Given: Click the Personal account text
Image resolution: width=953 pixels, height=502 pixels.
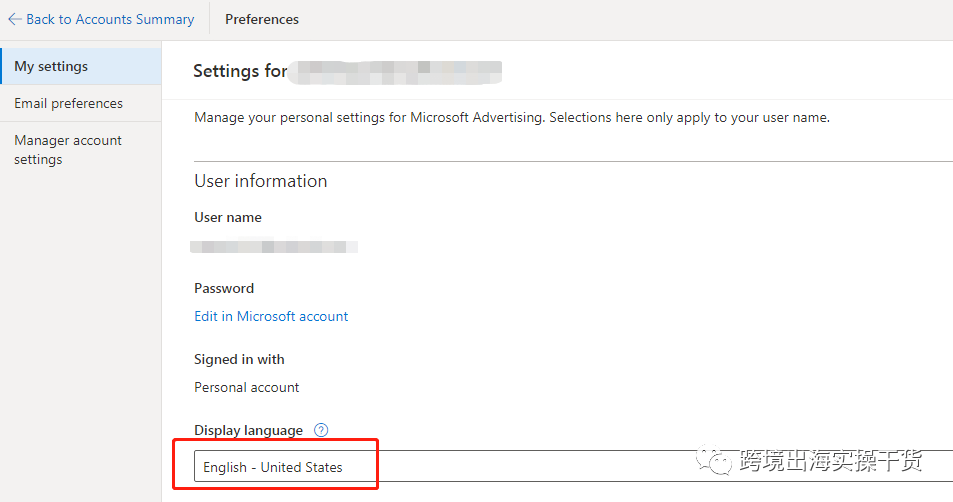Looking at the screenshot, I should pos(247,387).
